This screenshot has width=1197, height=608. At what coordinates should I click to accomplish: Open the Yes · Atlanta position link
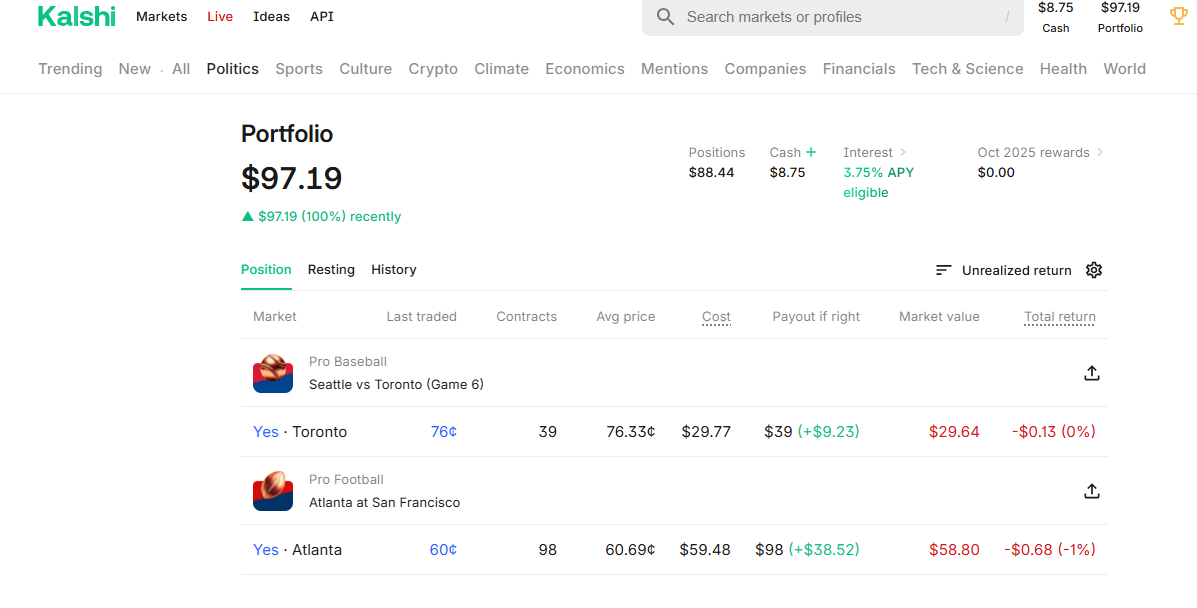297,550
